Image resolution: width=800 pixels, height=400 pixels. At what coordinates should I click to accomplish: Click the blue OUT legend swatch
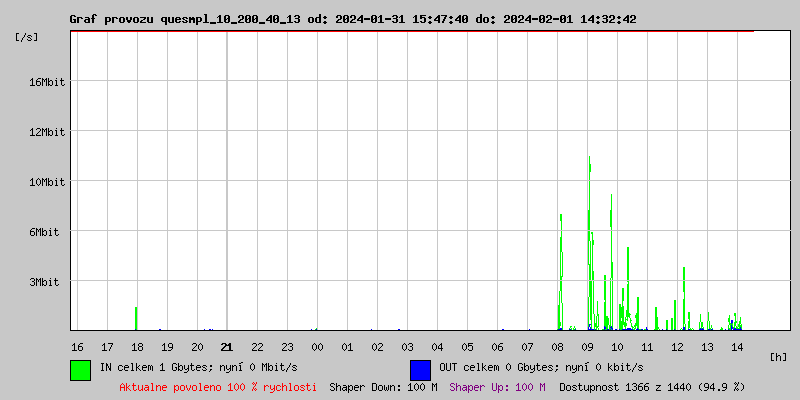(x=420, y=369)
